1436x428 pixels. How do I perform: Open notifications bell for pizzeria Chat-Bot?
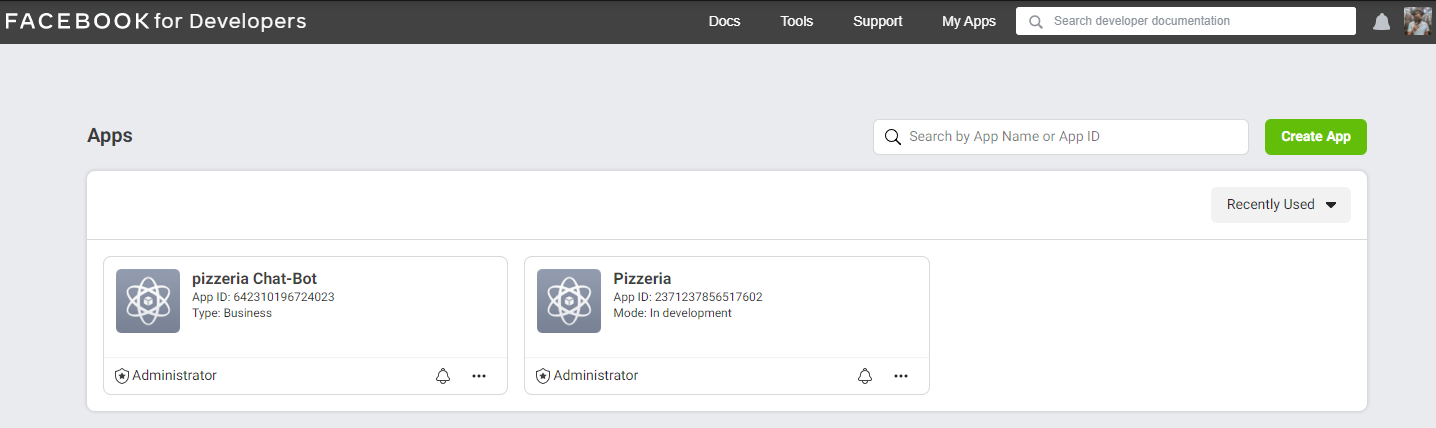click(443, 376)
